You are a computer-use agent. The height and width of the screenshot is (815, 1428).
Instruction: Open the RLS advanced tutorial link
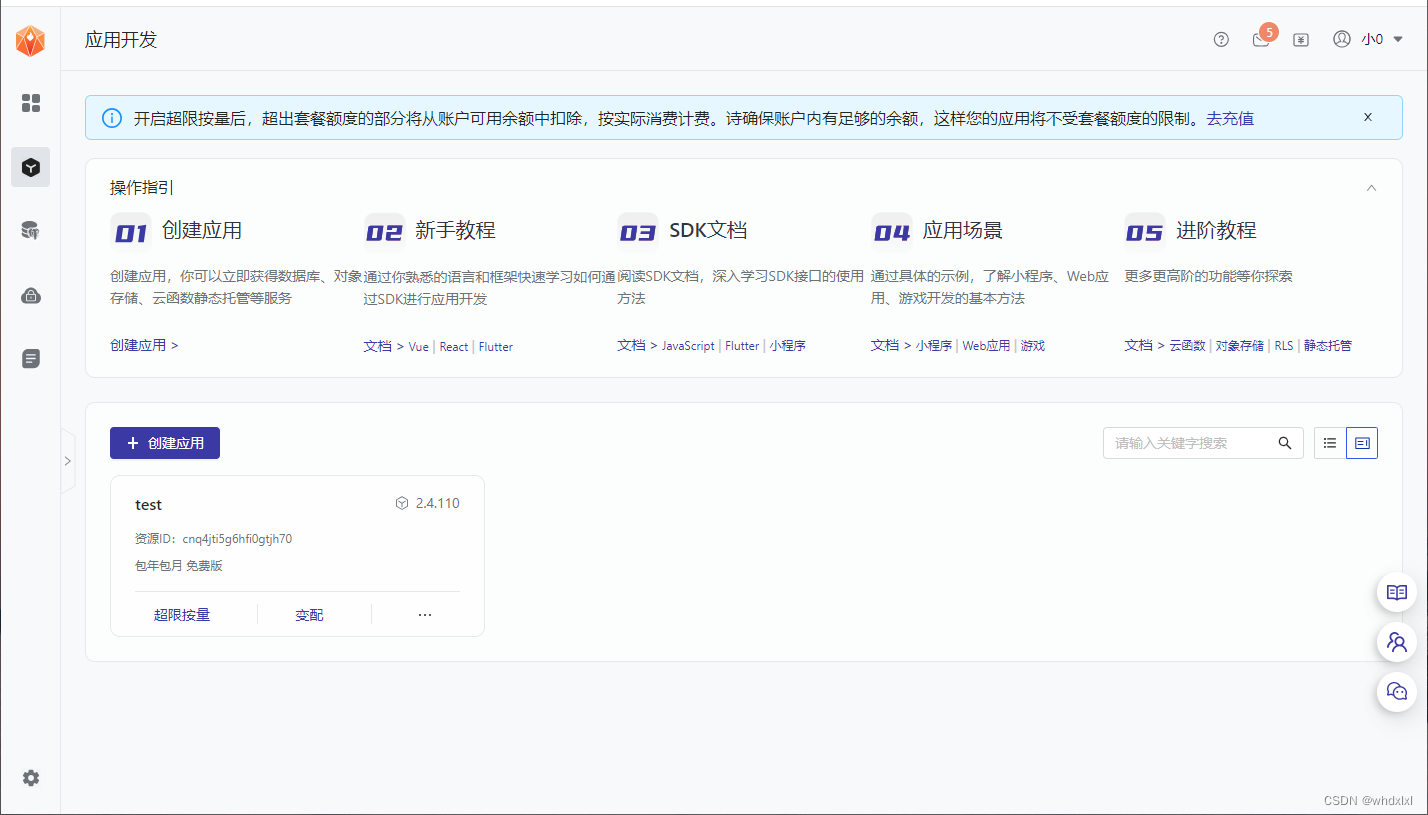point(1284,346)
